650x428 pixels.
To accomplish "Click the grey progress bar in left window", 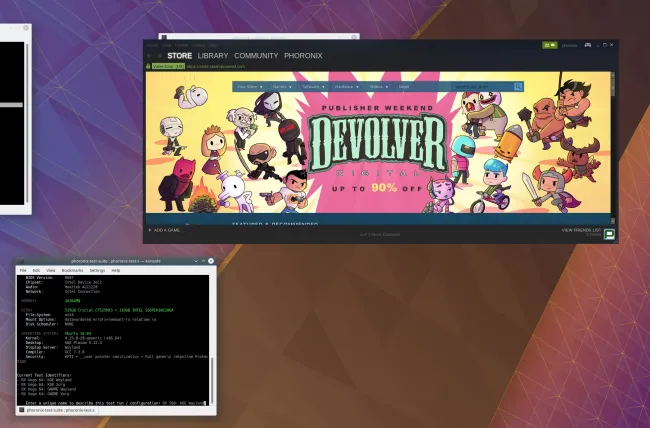I will coord(11,105).
